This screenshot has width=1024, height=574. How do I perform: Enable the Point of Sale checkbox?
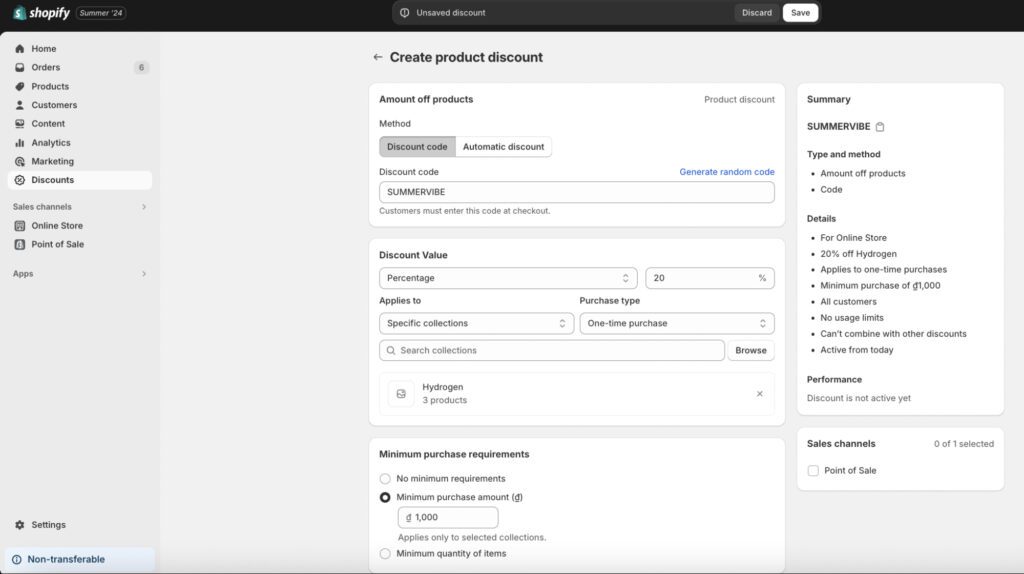pyautogui.click(x=813, y=471)
